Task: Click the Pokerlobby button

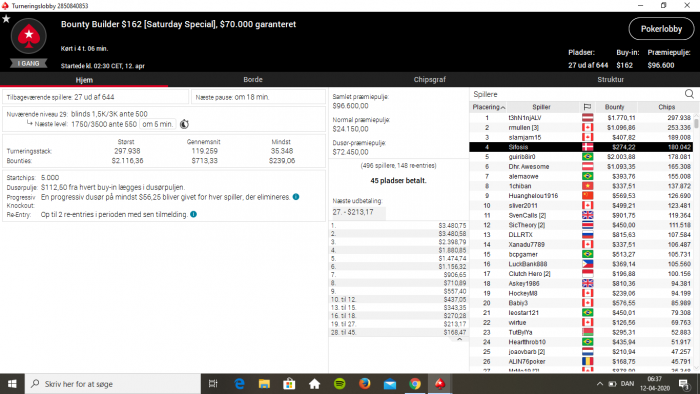Action: click(x=661, y=29)
